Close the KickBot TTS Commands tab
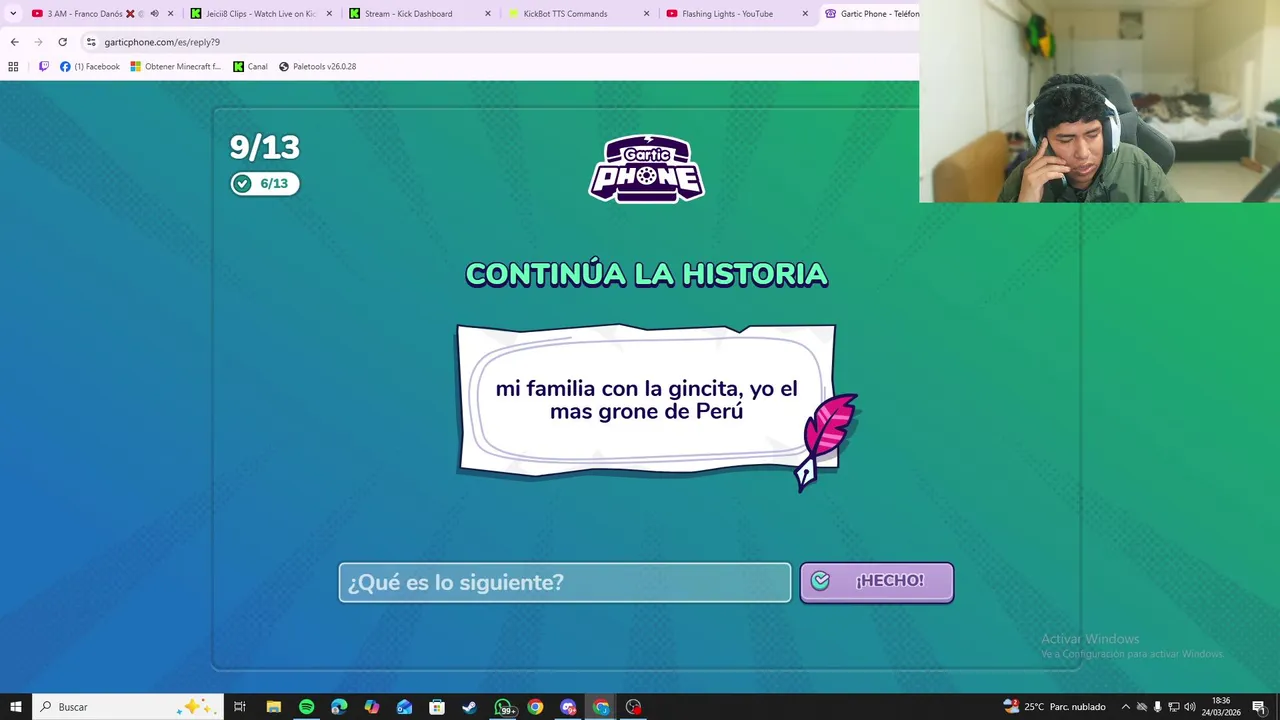This screenshot has width=1280, height=720. pos(646,14)
